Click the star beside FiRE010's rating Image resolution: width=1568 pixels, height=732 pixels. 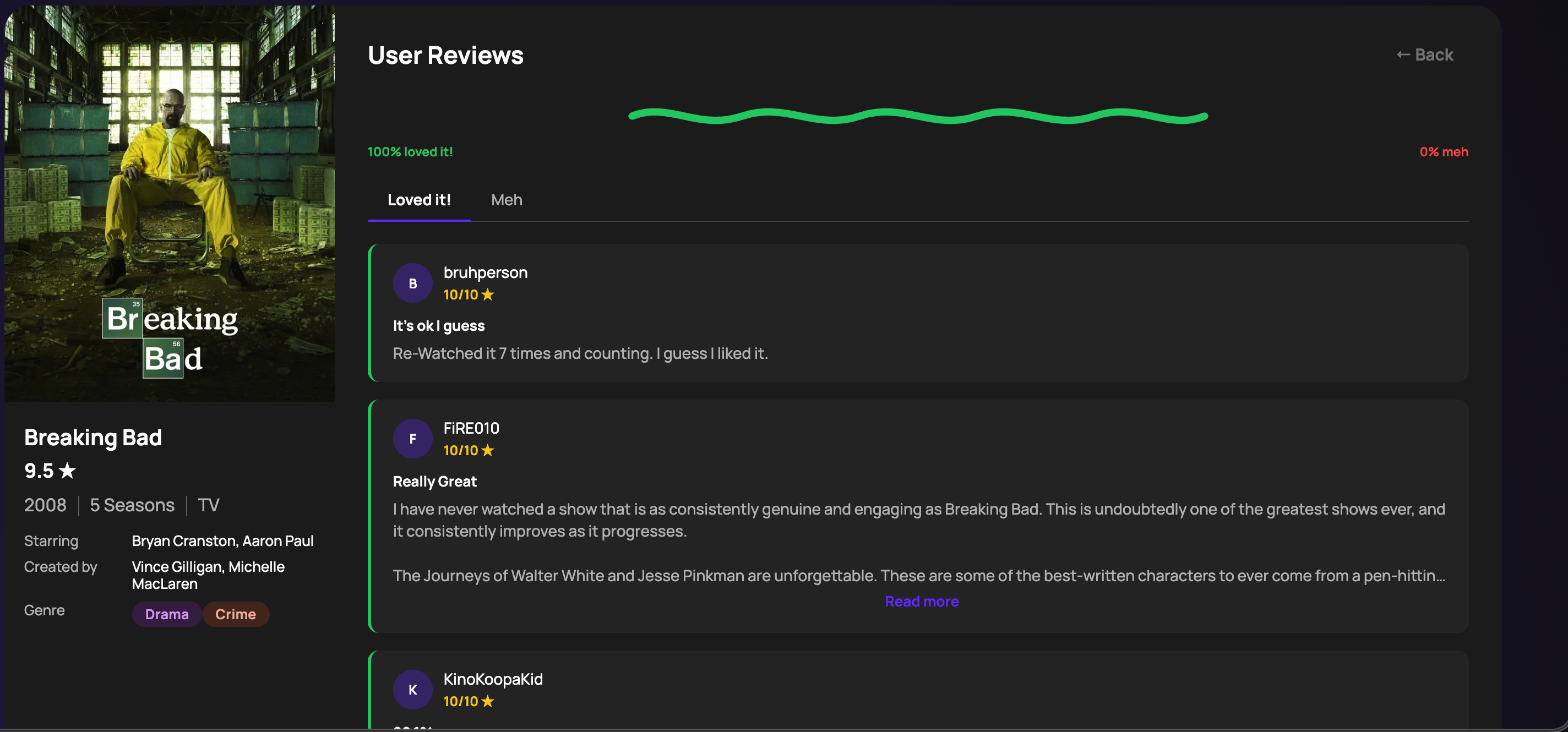488,450
